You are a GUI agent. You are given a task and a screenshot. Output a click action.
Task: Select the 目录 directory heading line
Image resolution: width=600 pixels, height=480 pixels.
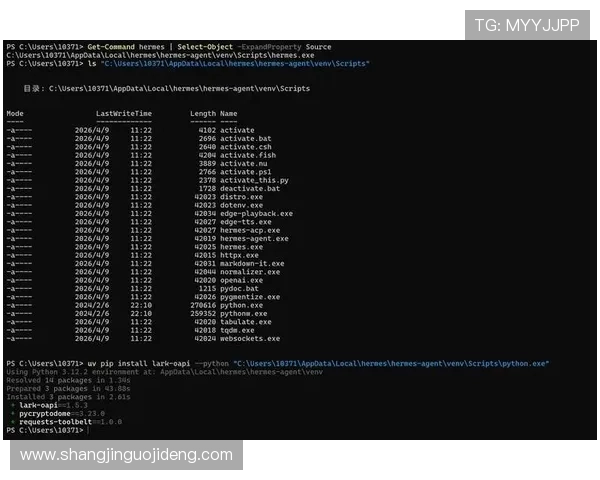tap(167, 88)
